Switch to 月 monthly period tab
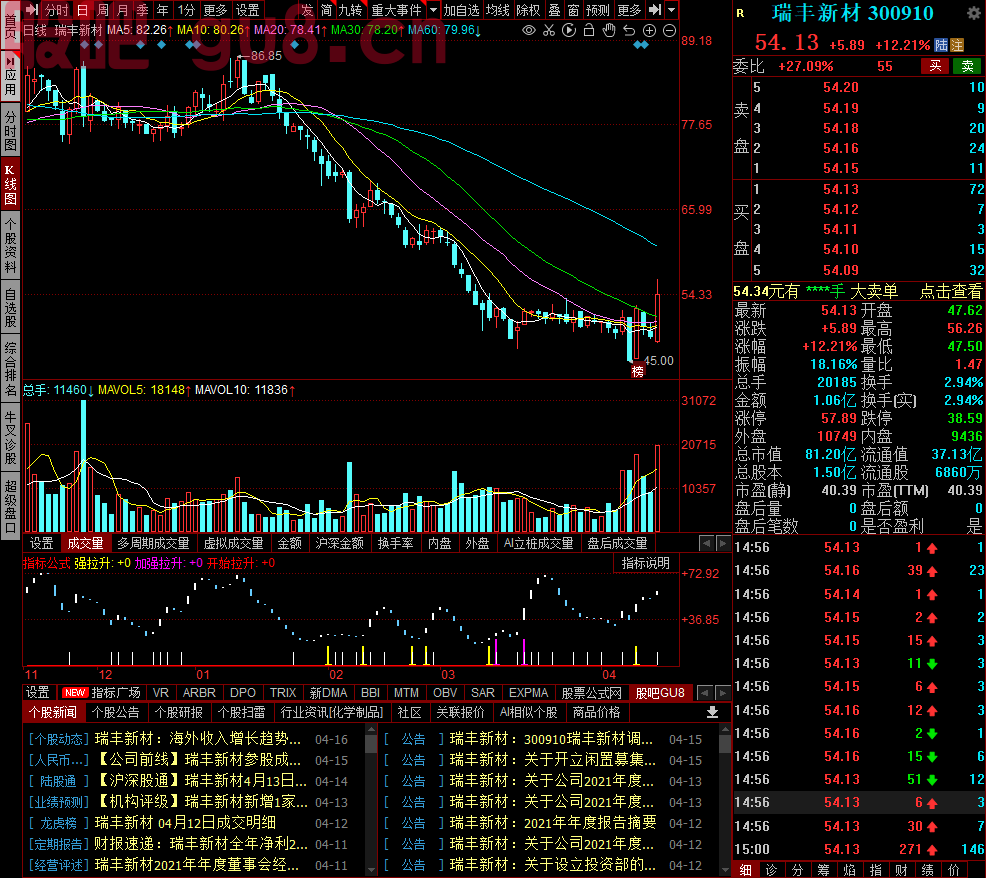The width and height of the screenshot is (986, 878). click(123, 9)
